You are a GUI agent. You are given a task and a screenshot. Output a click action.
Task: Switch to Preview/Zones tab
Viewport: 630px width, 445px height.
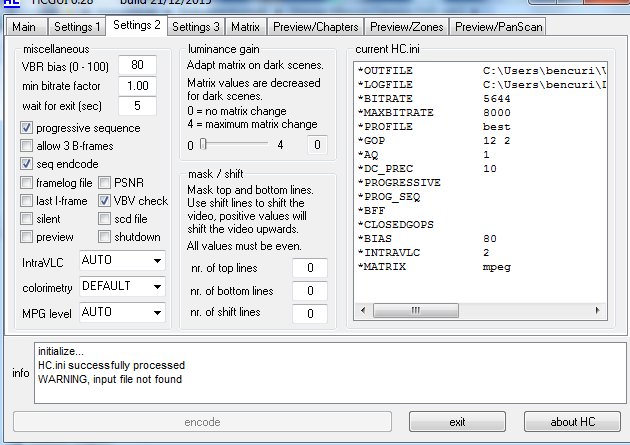406,27
